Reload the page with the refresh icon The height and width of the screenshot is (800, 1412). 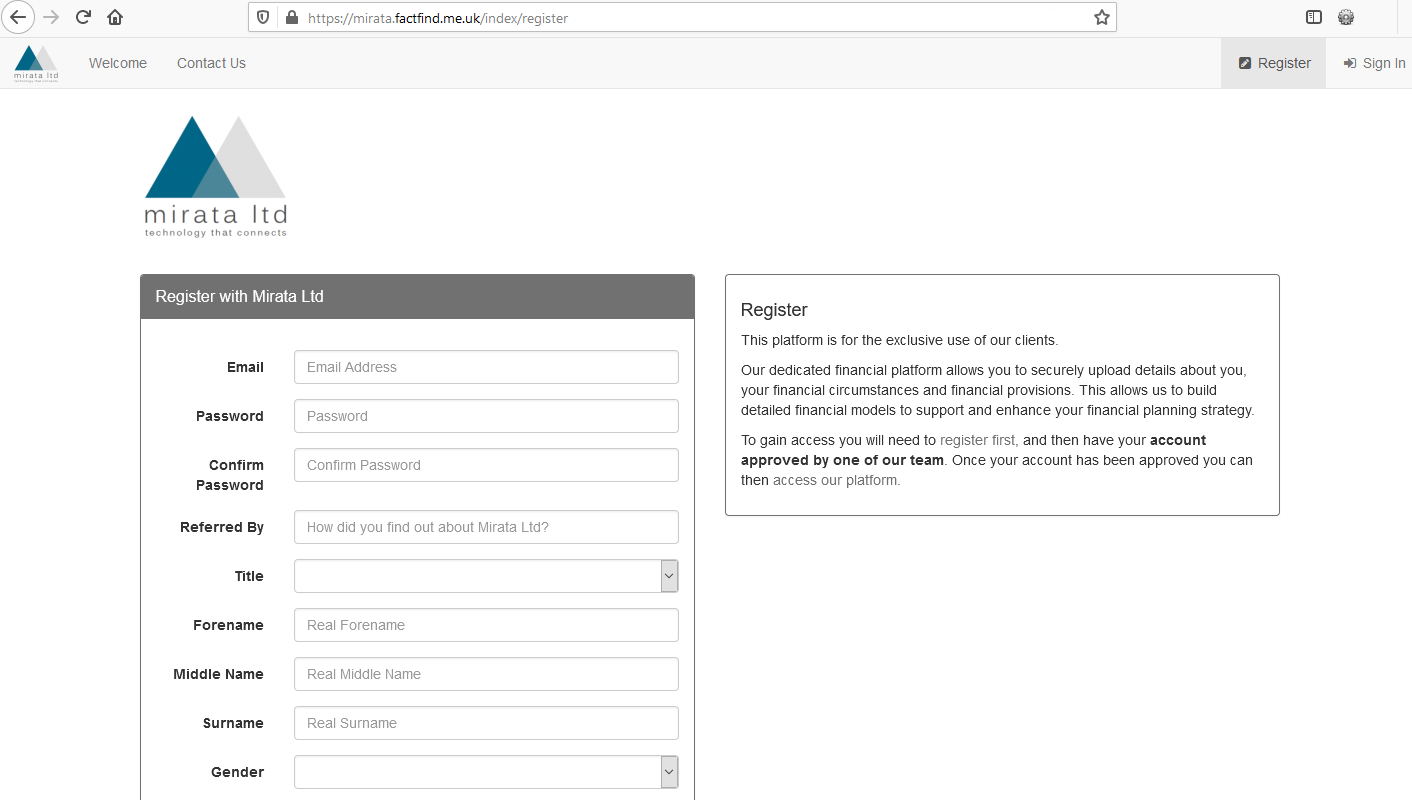point(84,17)
